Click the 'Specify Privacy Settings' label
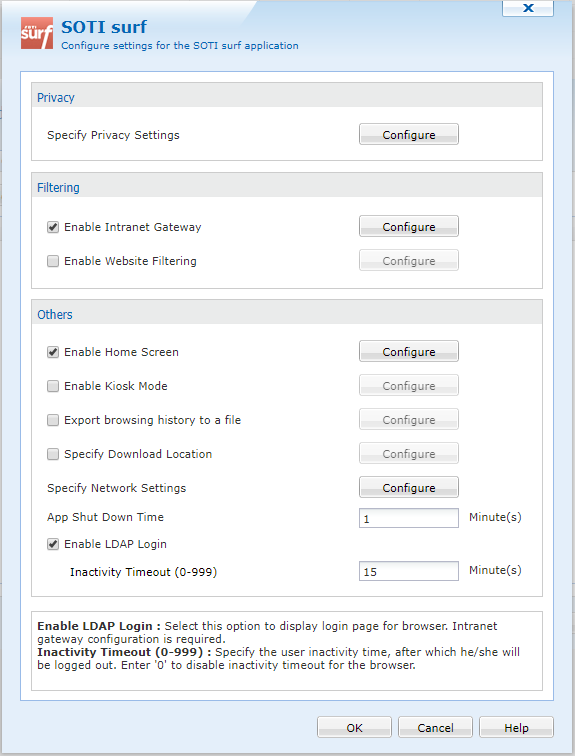The image size is (575, 756). pyautogui.click(x=113, y=135)
